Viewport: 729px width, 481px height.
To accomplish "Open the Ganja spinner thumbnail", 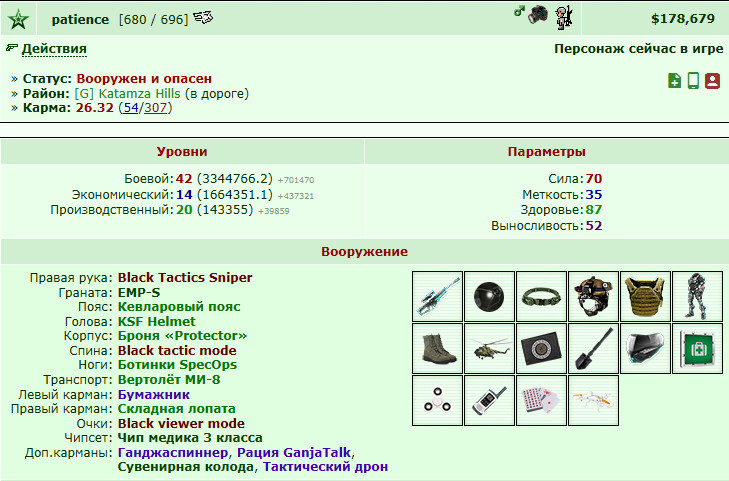I will (437, 401).
